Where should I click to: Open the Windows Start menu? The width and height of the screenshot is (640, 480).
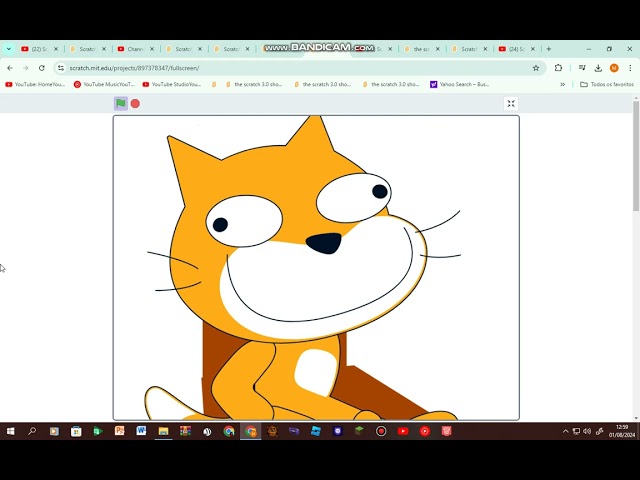pyautogui.click(x=11, y=431)
